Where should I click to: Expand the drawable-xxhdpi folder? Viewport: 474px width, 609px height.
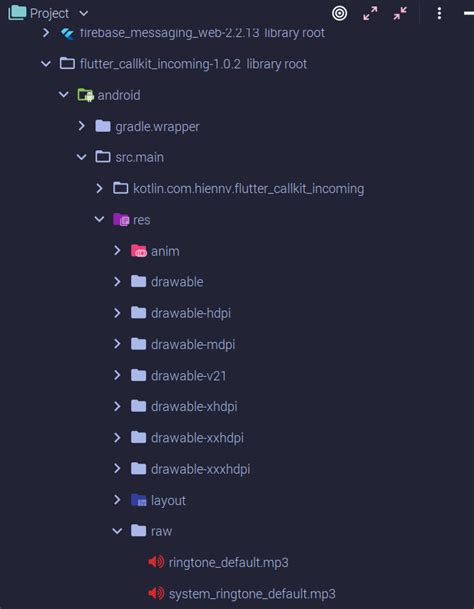click(117, 438)
